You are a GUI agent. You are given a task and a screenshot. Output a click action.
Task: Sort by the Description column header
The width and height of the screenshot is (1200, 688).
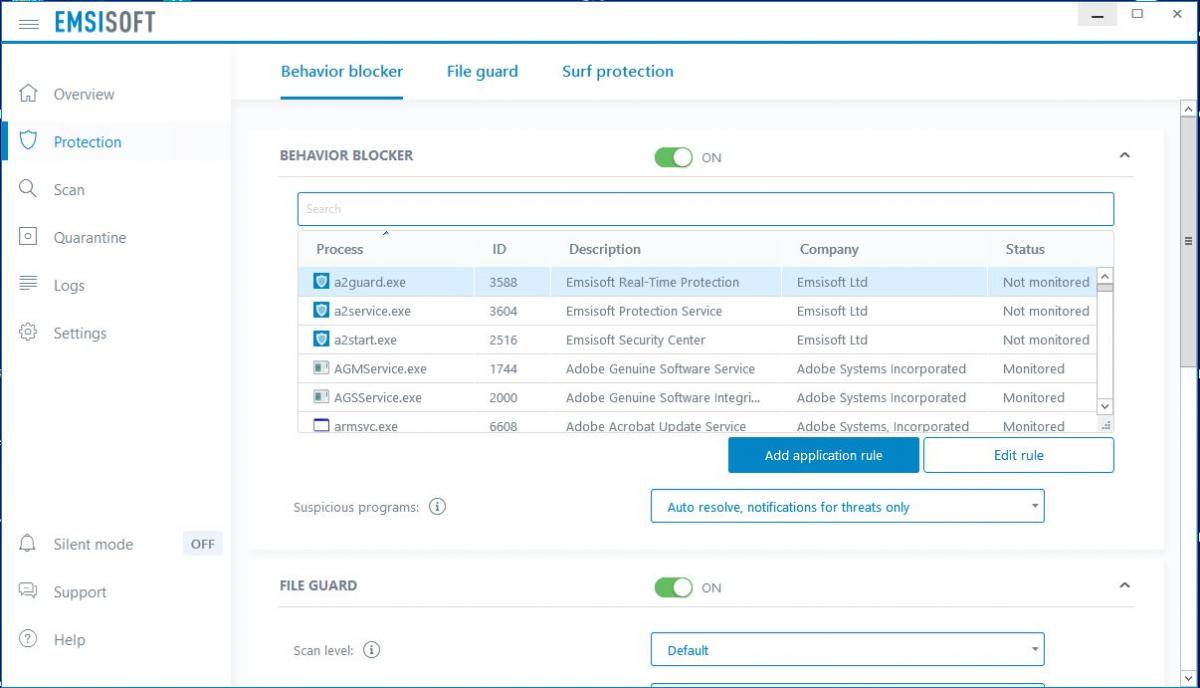pyautogui.click(x=605, y=249)
